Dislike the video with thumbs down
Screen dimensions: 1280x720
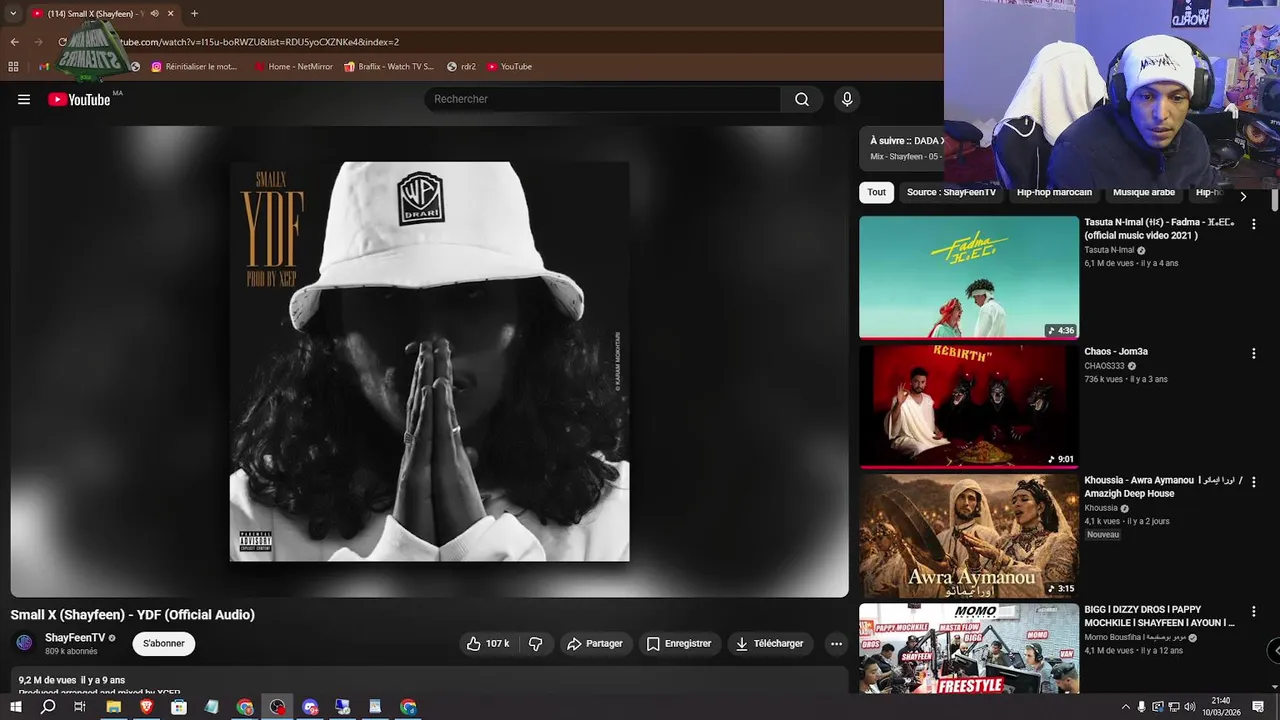535,644
